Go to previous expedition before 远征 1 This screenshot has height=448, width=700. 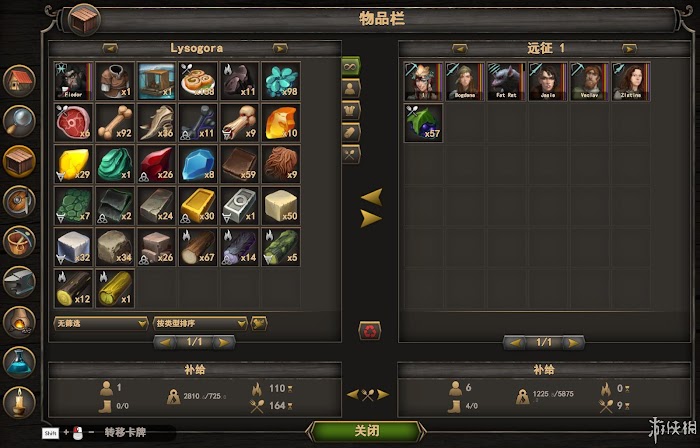[459, 48]
